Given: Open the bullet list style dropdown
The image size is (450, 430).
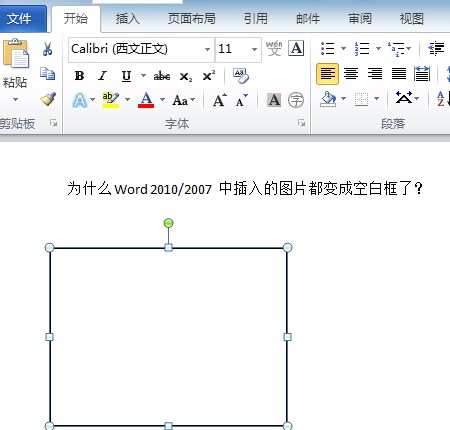Looking at the screenshot, I should (343, 49).
